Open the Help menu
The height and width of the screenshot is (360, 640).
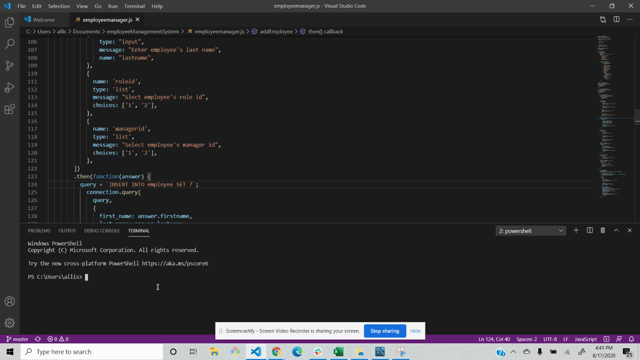[x=157, y=6]
